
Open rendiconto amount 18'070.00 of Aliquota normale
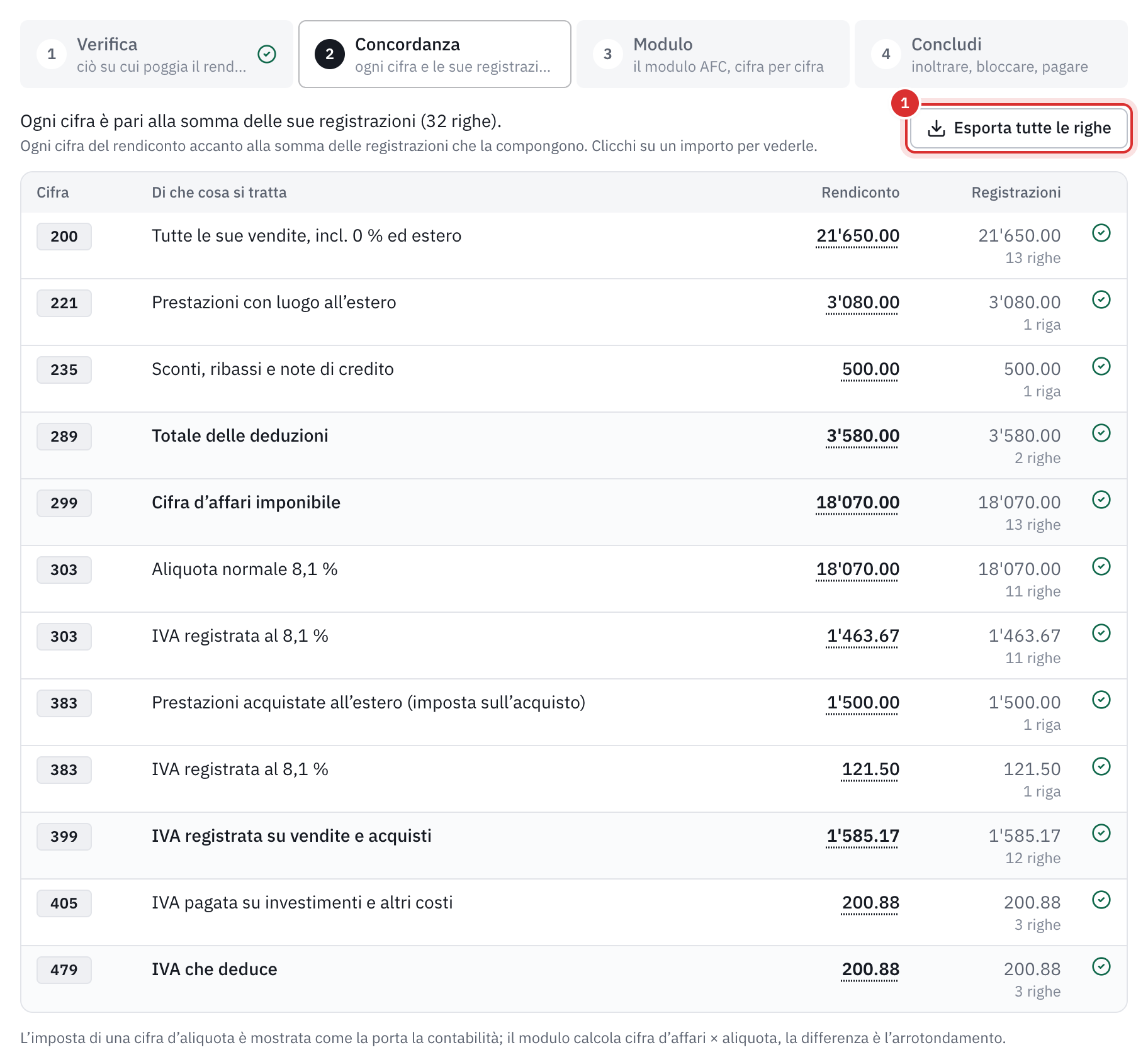coord(857,569)
